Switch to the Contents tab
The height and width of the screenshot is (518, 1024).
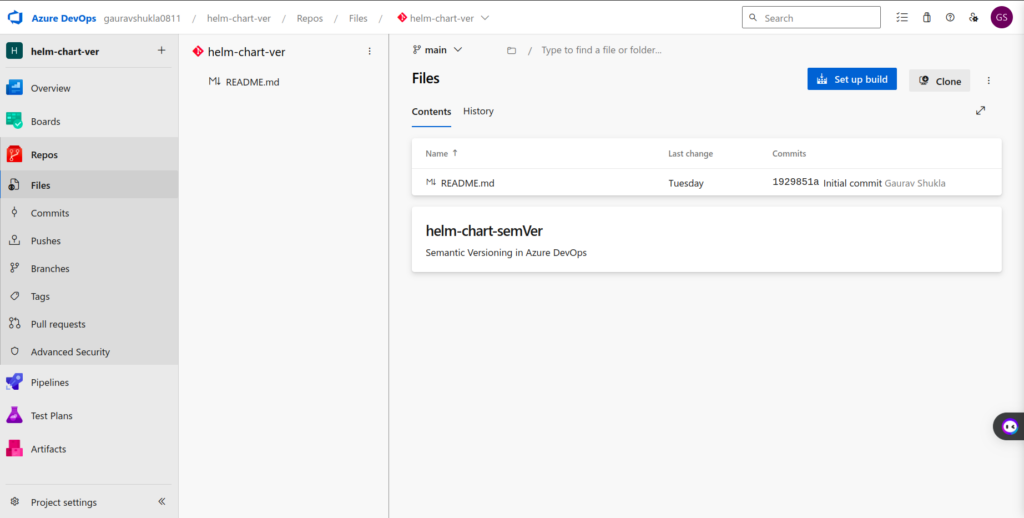pyautogui.click(x=431, y=112)
